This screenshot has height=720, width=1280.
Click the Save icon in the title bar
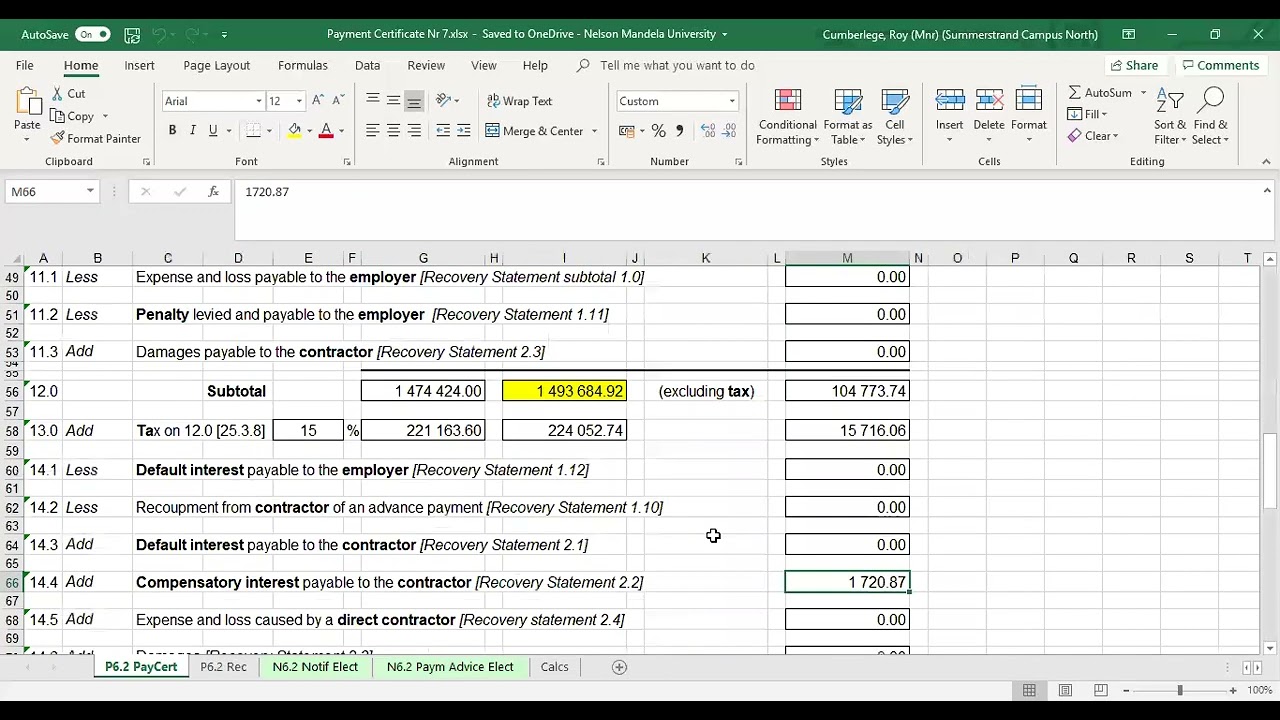pos(132,34)
